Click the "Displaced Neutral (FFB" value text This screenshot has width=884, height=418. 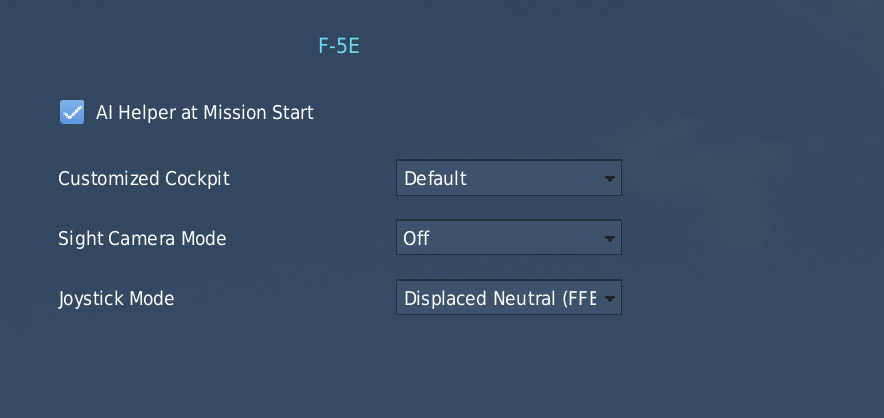(499, 298)
